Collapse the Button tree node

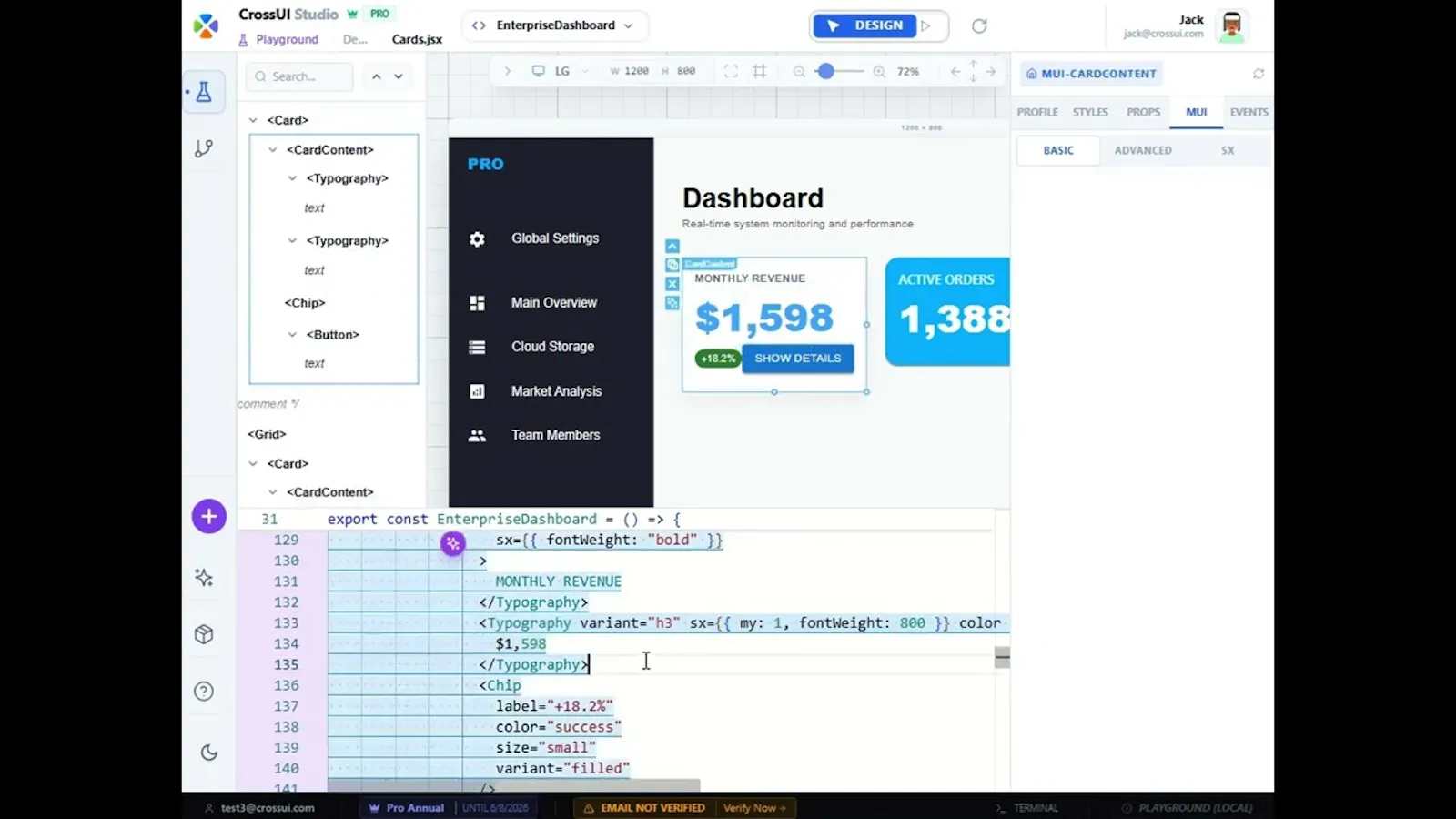coord(292,334)
